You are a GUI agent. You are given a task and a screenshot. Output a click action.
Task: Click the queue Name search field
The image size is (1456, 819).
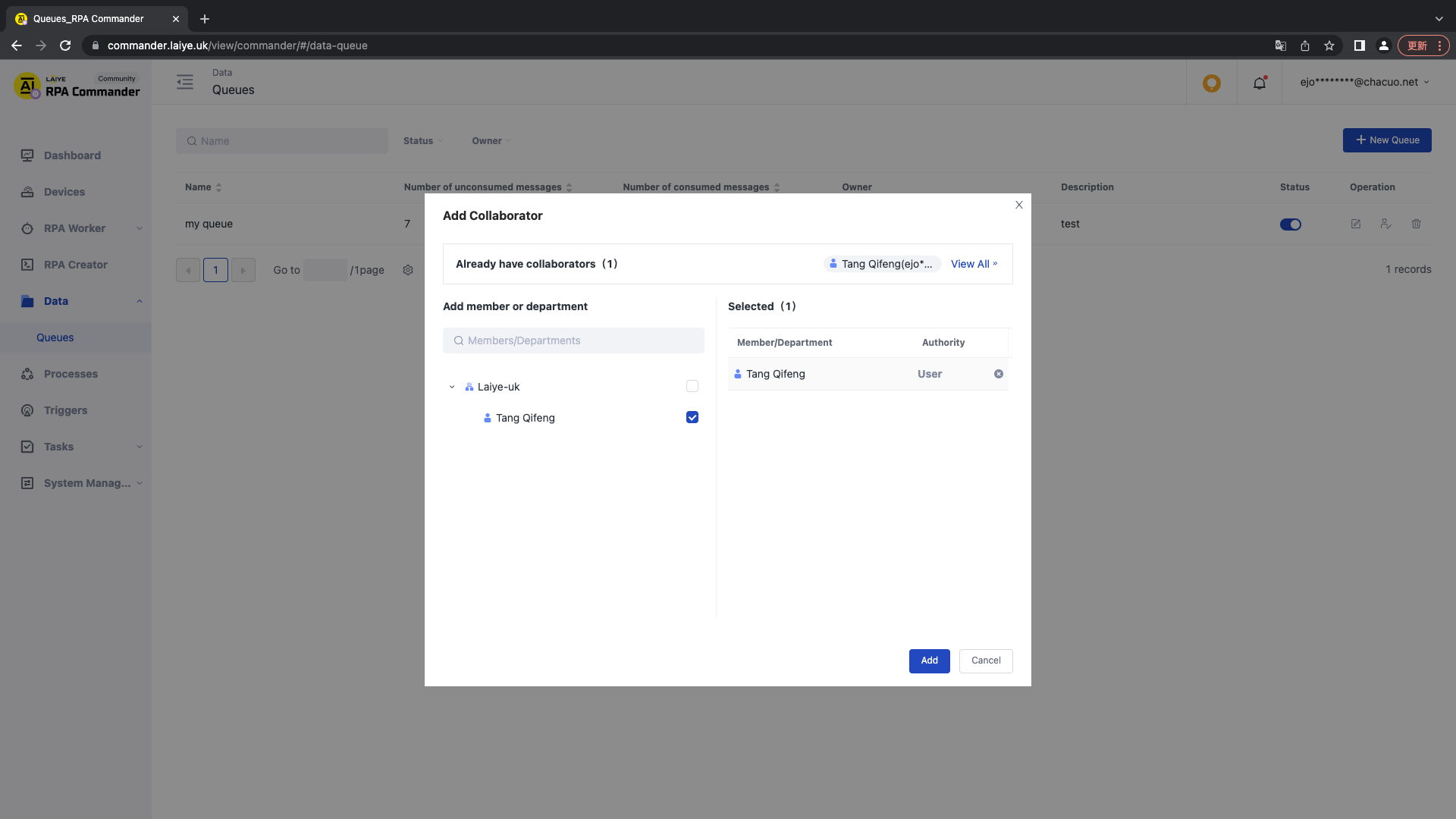pyautogui.click(x=282, y=141)
